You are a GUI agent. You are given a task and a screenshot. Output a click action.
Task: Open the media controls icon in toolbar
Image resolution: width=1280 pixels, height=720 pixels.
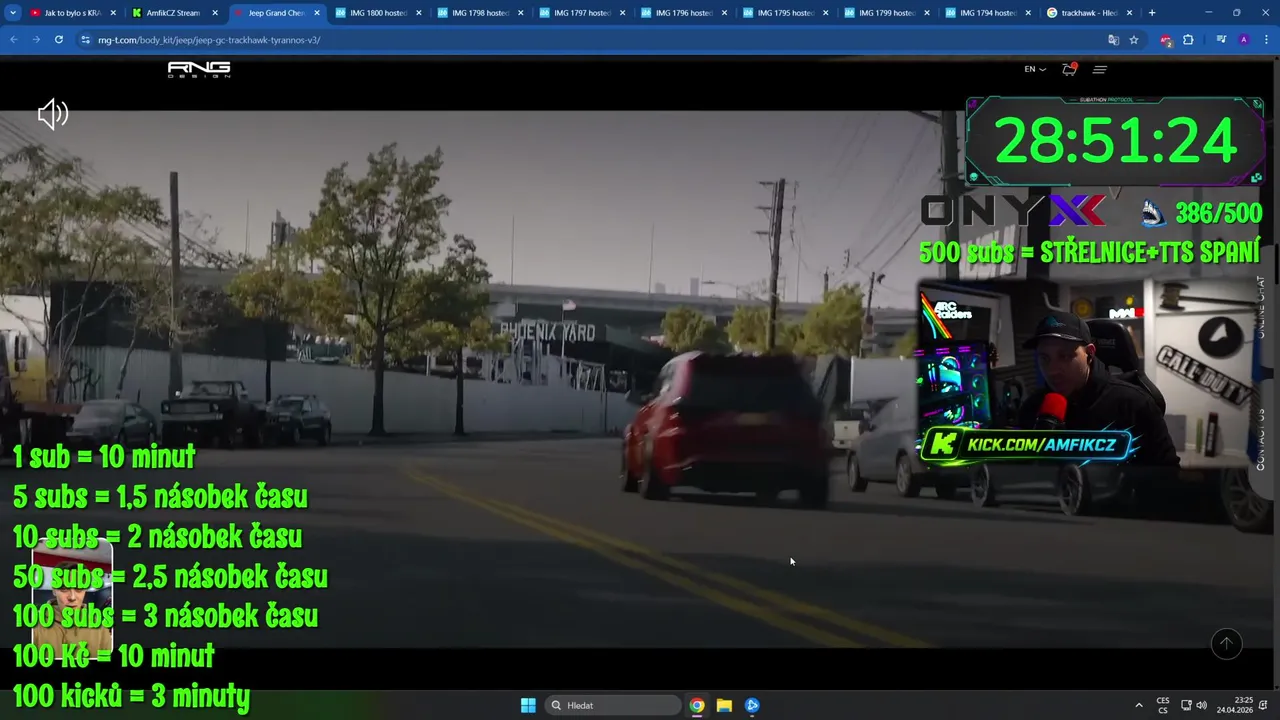point(1221,40)
